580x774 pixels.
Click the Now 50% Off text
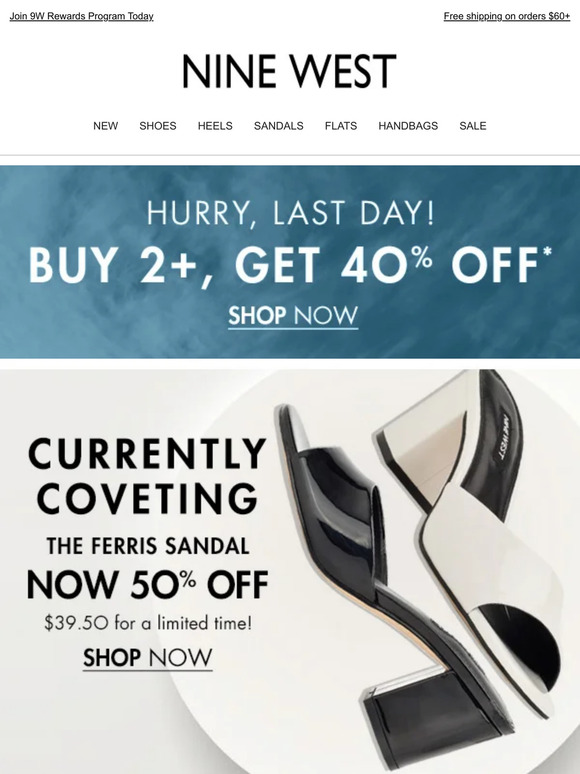[x=148, y=585]
